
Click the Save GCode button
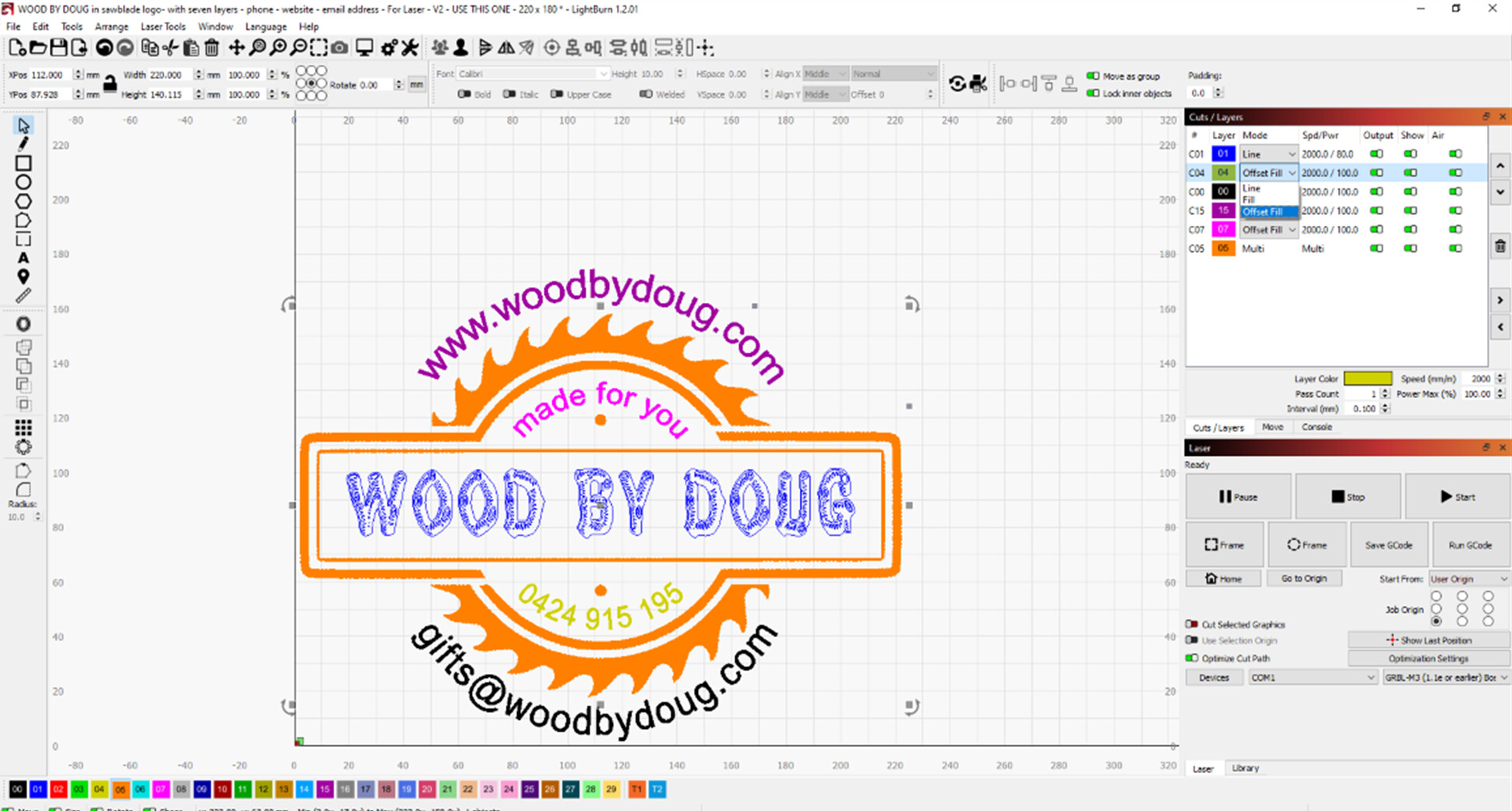(1388, 545)
